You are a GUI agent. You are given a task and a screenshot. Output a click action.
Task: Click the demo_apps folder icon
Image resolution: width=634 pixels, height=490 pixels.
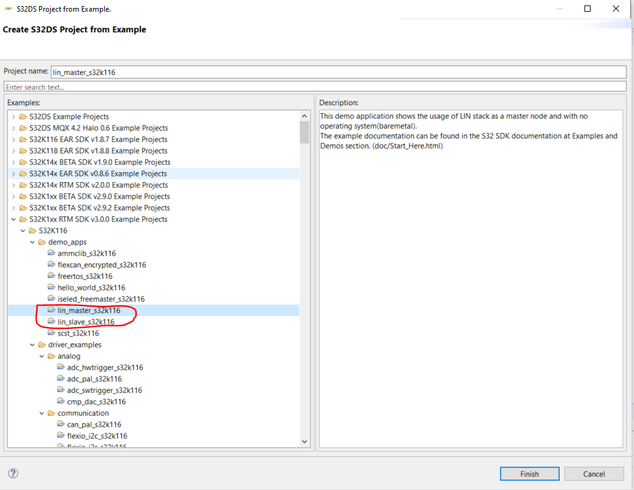click(x=42, y=242)
